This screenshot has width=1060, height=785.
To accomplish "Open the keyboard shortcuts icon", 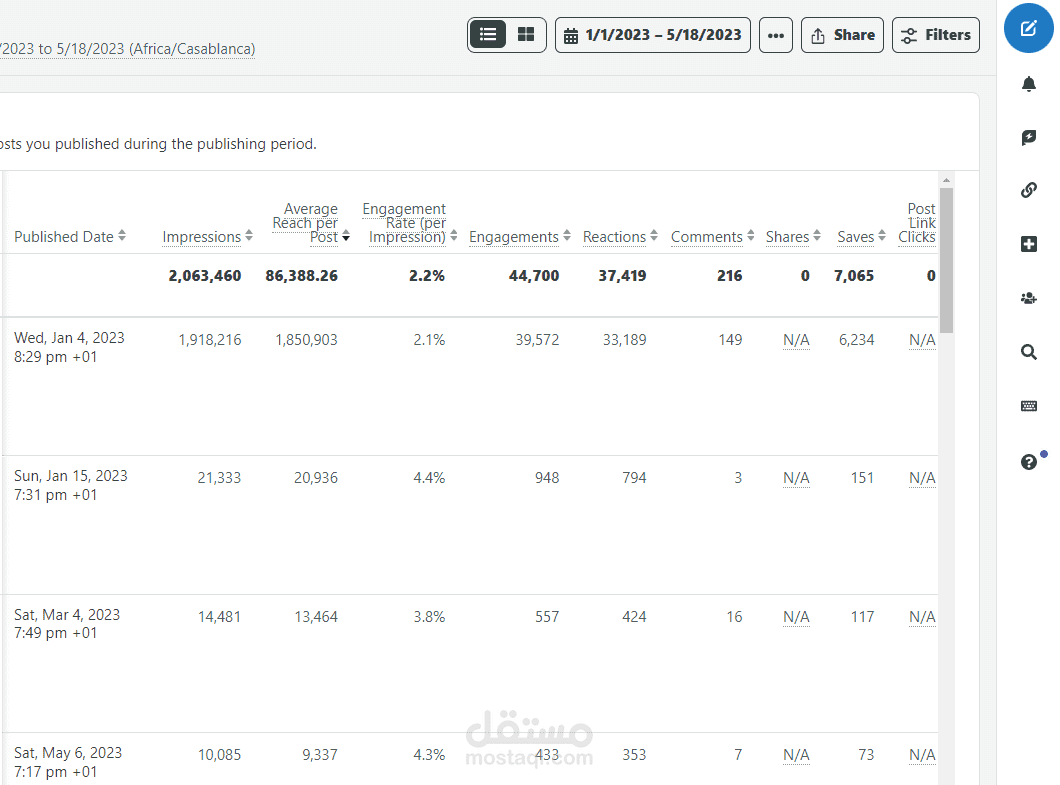I will (x=1028, y=406).
